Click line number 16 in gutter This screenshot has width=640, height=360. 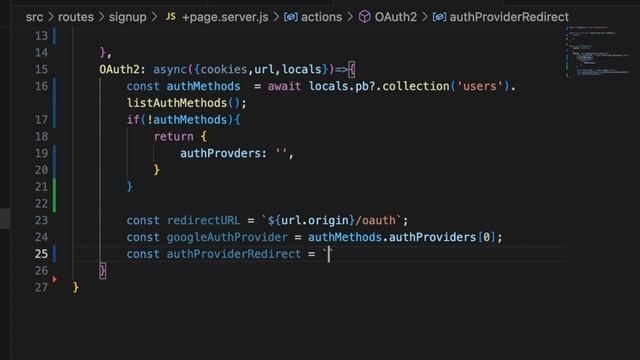(x=41, y=86)
